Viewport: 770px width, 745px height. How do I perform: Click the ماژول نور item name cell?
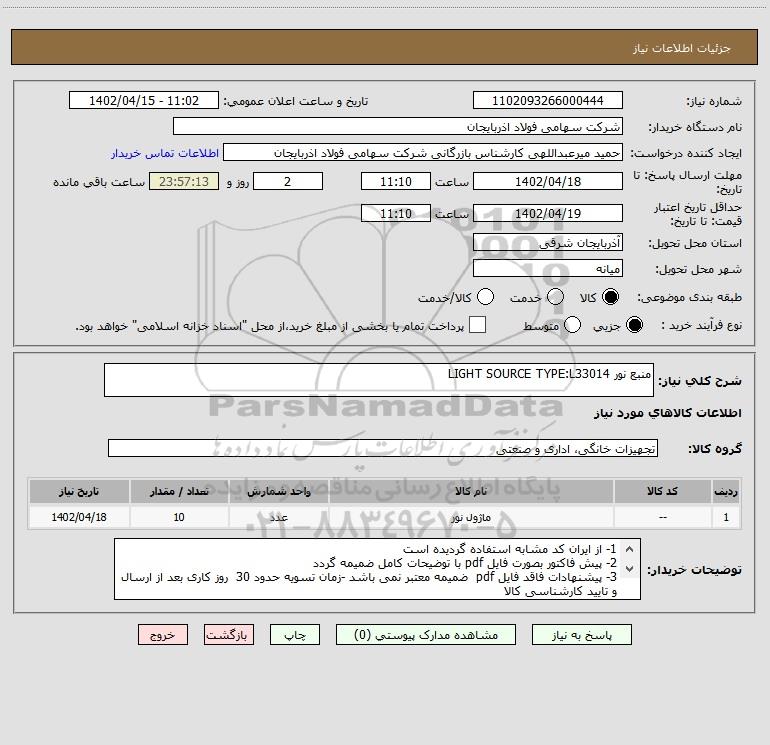[471, 517]
